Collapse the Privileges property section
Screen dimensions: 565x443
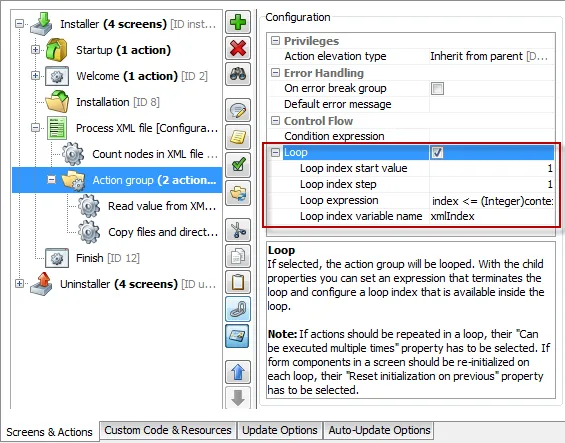[x=275, y=41]
